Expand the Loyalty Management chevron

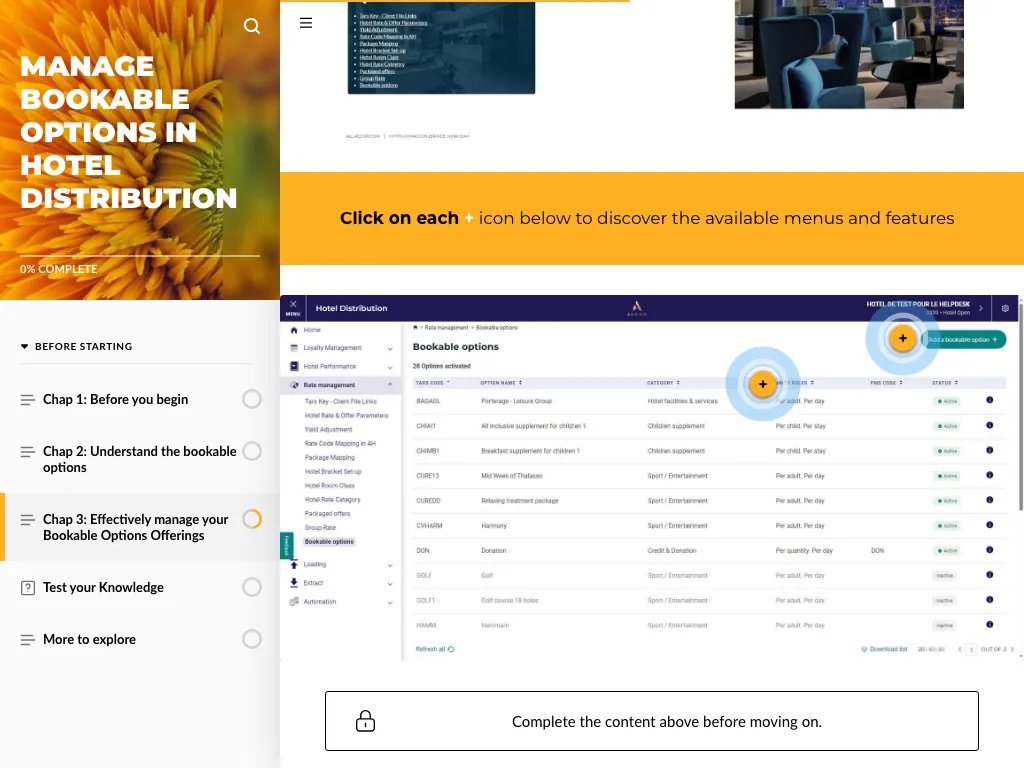point(390,349)
